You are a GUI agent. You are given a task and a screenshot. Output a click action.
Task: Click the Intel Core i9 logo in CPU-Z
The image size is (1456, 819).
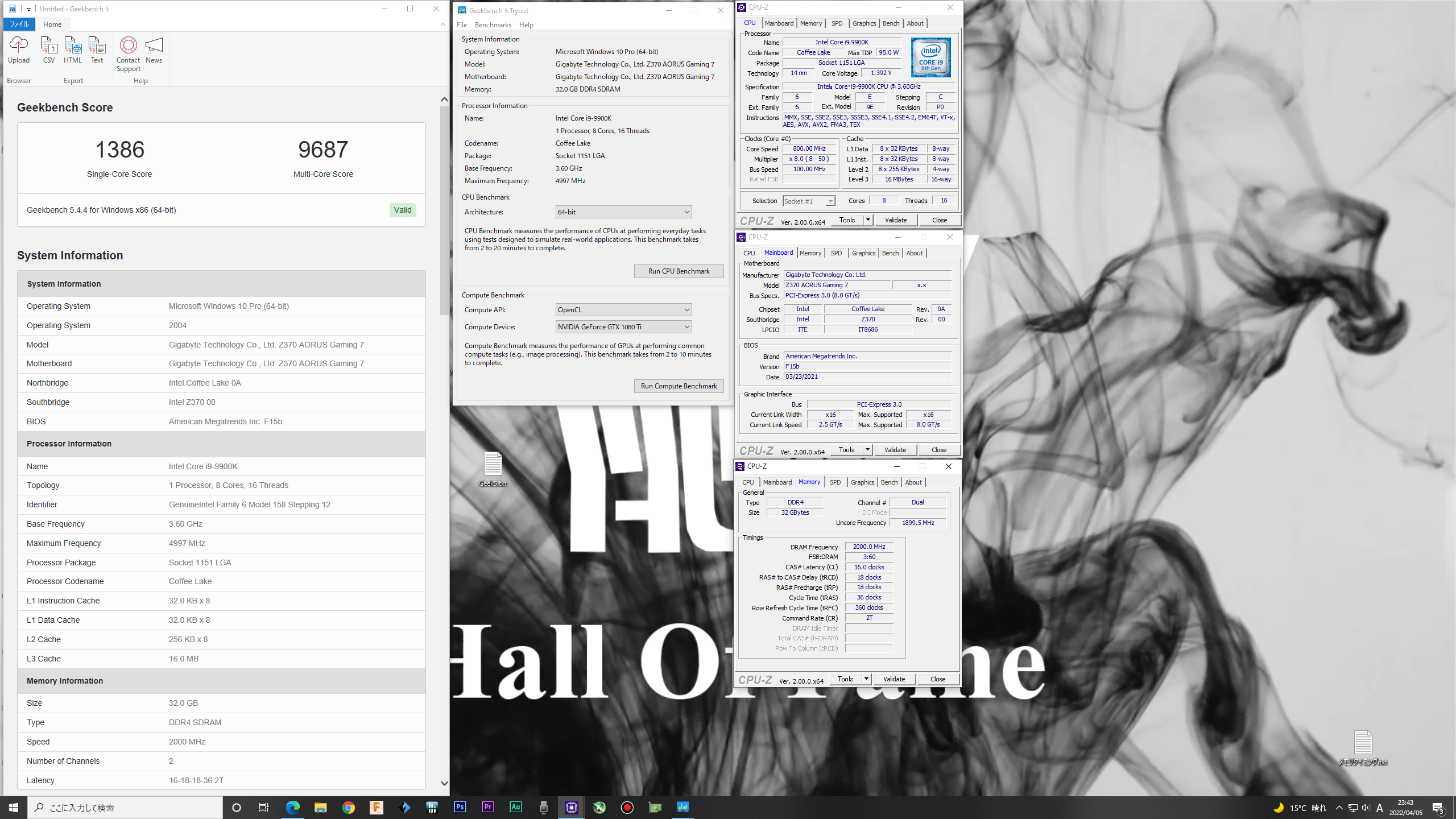(930, 57)
